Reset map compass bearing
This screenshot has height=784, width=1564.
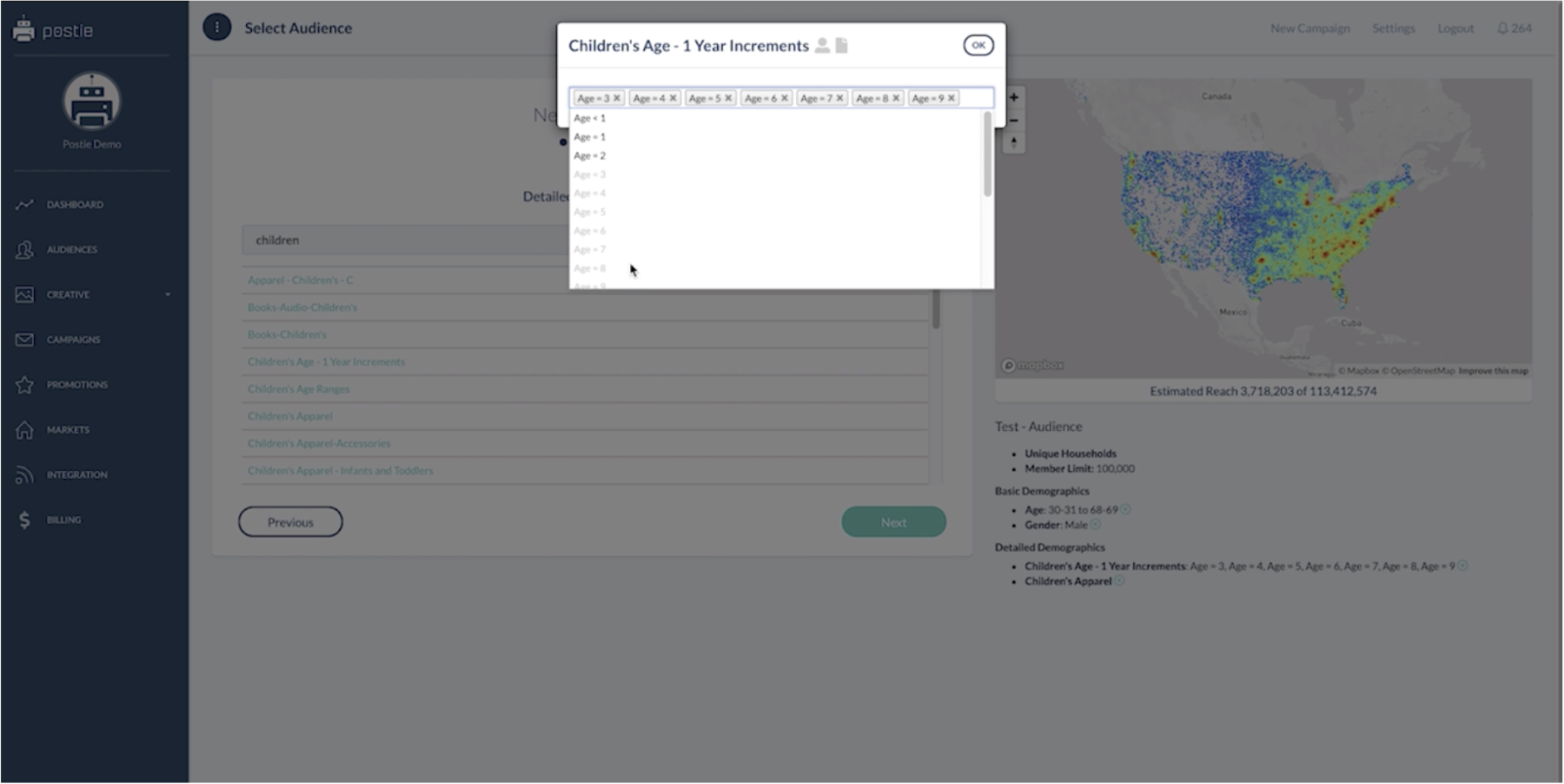coord(1014,142)
